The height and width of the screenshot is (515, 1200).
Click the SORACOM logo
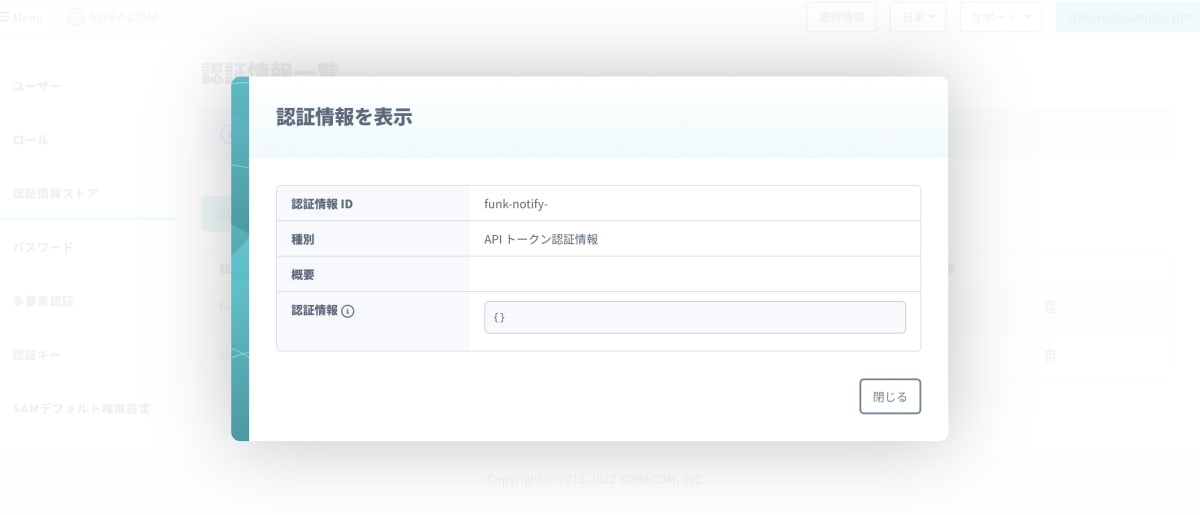pyautogui.click(x=112, y=18)
